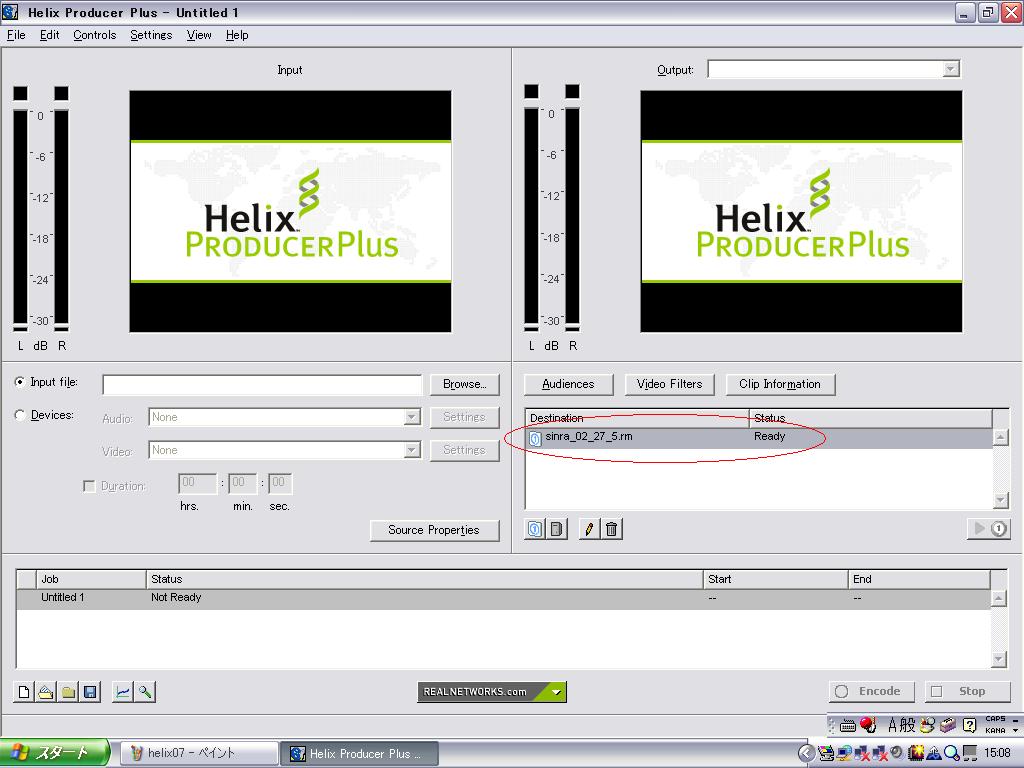Image resolution: width=1024 pixels, height=768 pixels.
Task: Click job list scroll down arrow
Action: tap(999, 660)
